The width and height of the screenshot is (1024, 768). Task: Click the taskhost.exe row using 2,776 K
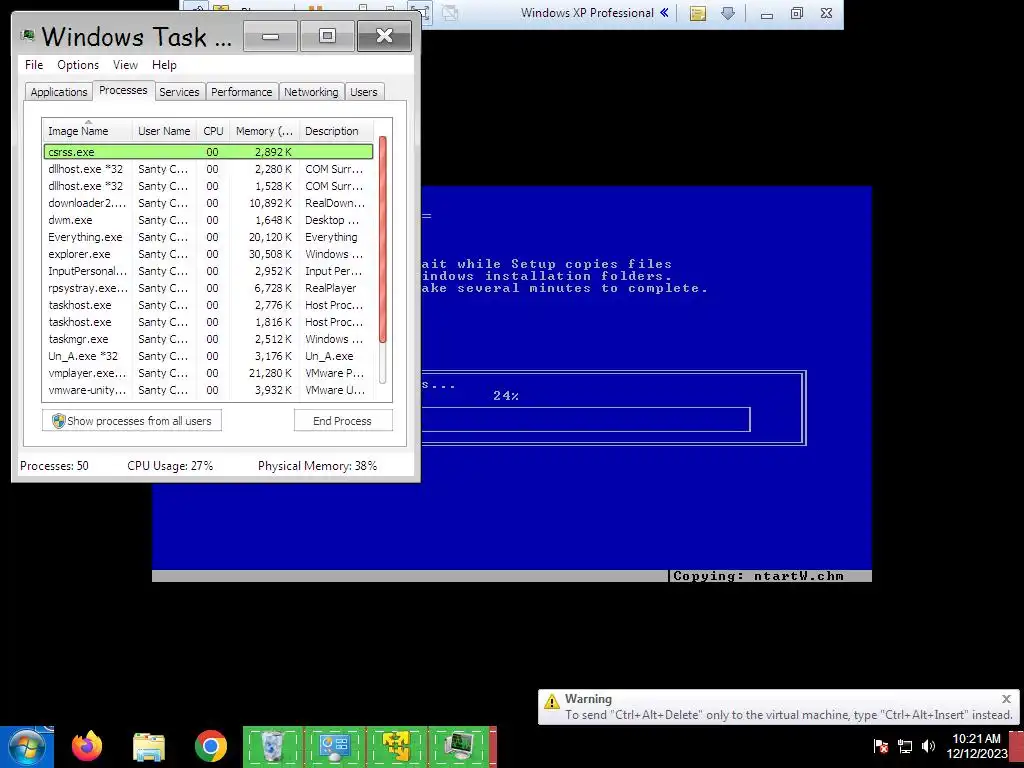coord(208,305)
